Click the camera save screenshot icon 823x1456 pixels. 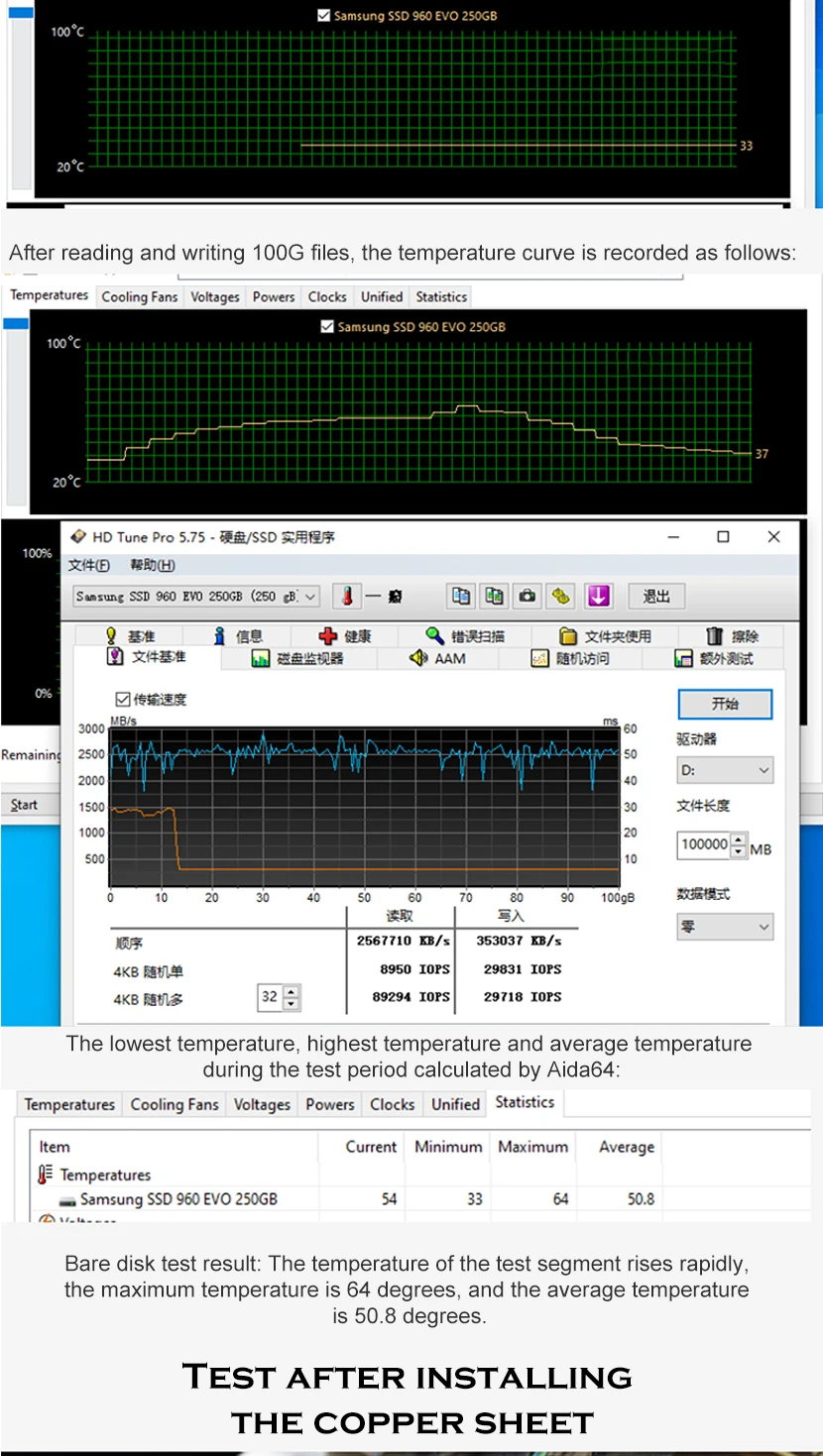pyautogui.click(x=528, y=596)
